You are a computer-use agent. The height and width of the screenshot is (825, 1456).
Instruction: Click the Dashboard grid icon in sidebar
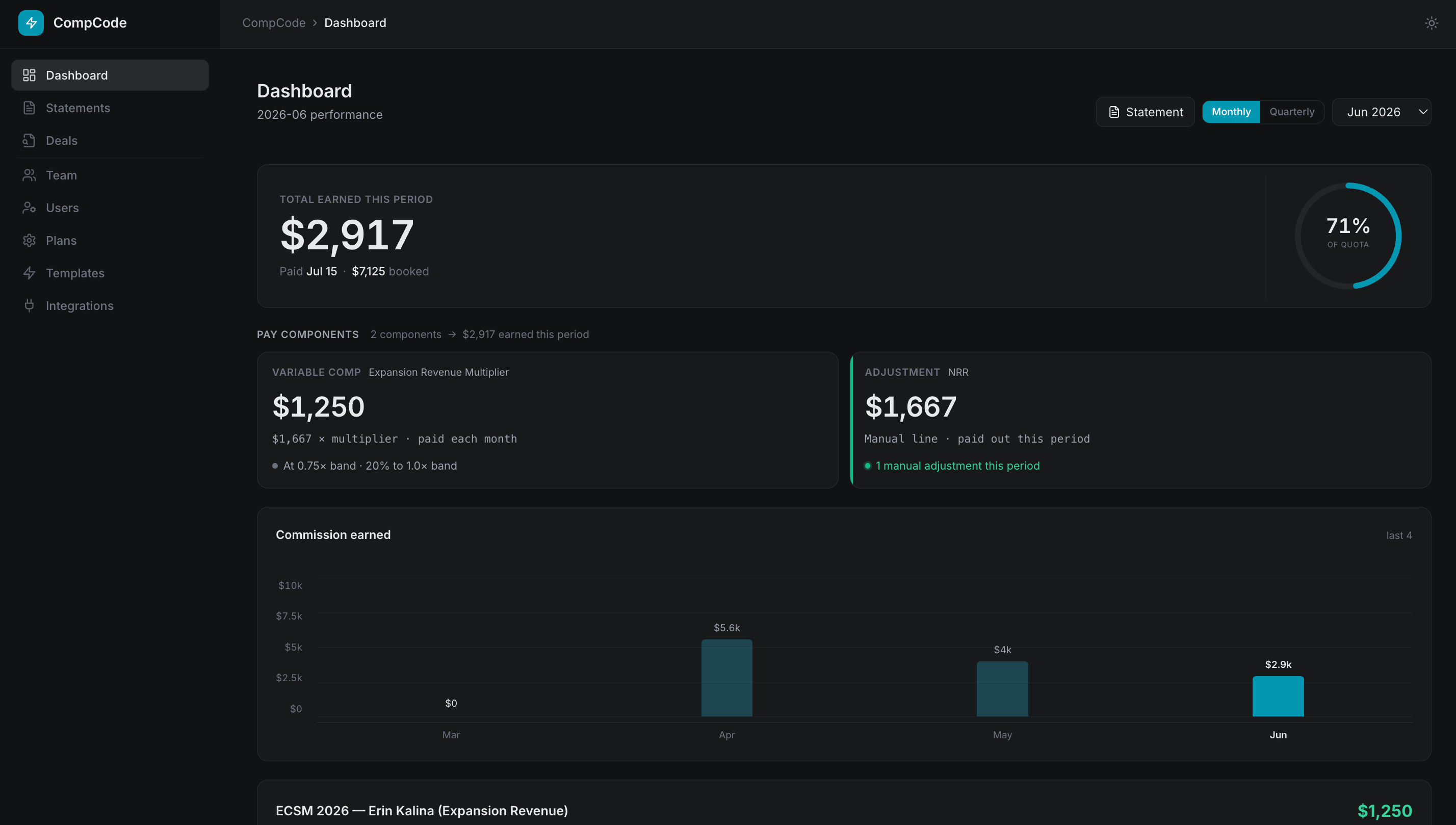click(x=29, y=75)
